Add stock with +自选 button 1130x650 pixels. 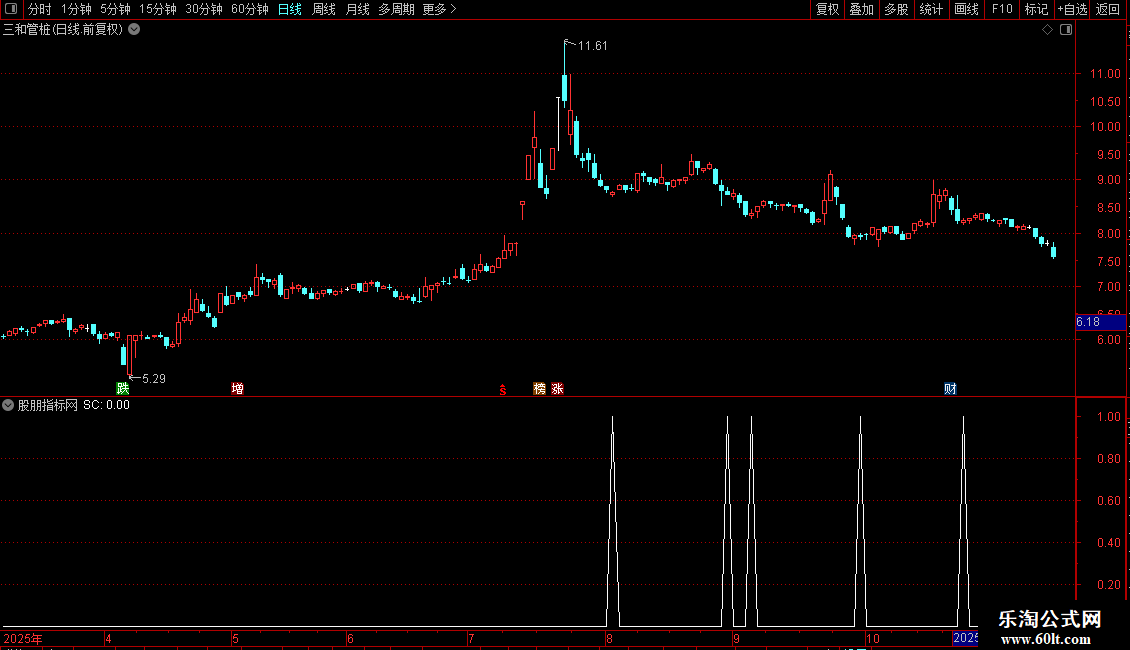[1072, 9]
